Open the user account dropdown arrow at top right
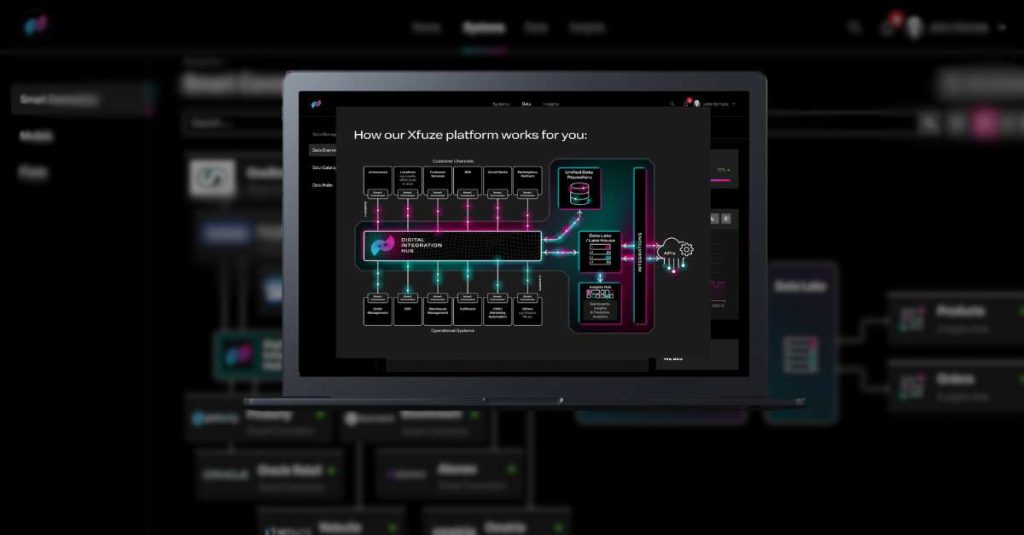1024x535 pixels. 1002,28
